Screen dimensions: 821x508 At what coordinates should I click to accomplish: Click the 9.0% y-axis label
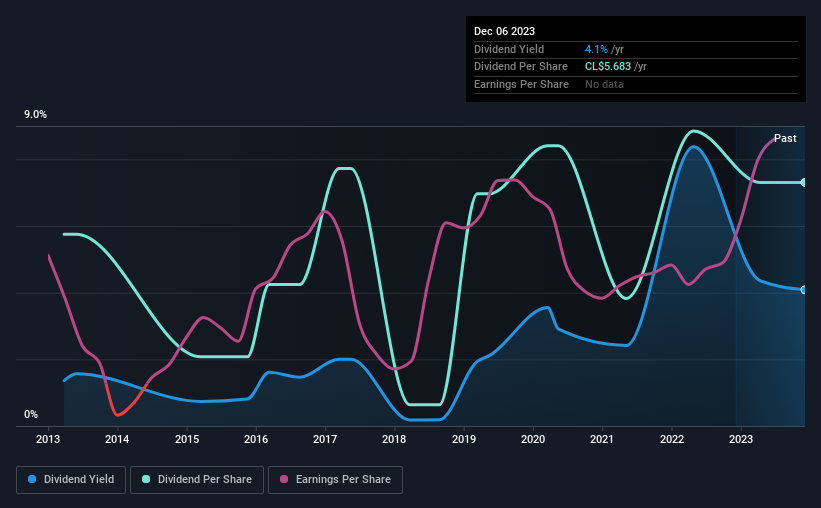point(35,114)
